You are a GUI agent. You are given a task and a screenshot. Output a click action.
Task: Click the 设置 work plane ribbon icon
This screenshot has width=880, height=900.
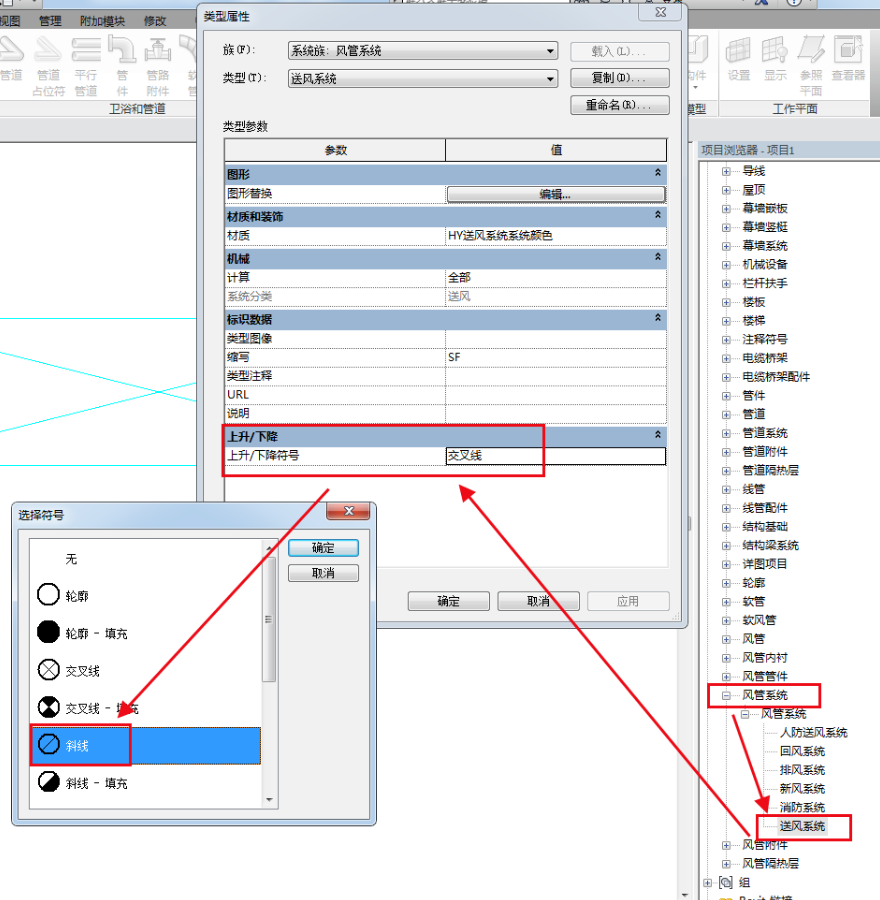click(738, 56)
